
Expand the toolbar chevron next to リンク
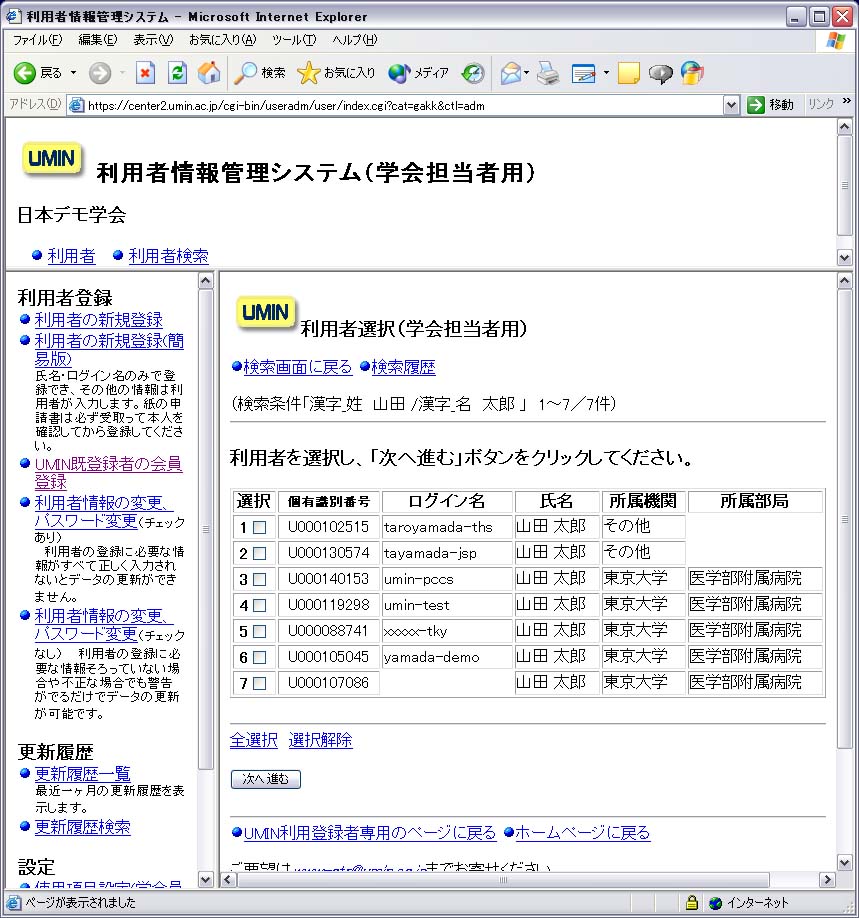tap(847, 103)
